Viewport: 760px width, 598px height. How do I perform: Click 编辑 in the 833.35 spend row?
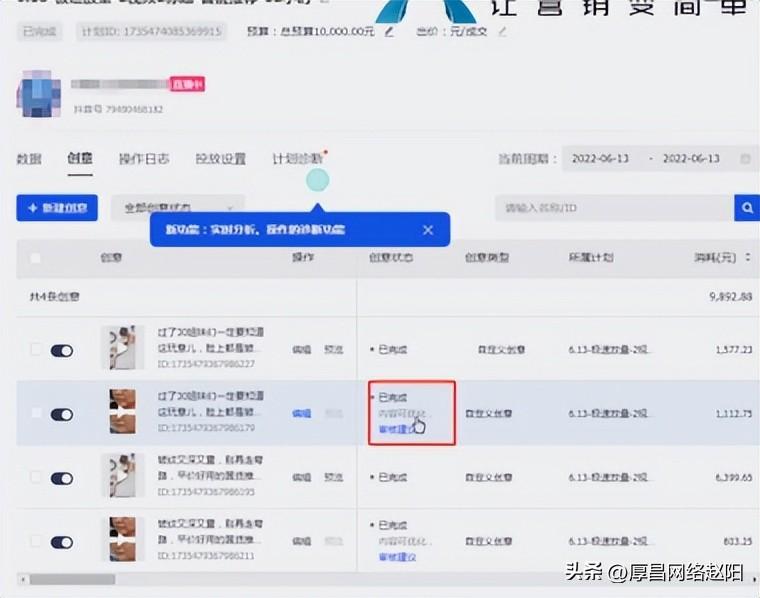tap(301, 541)
